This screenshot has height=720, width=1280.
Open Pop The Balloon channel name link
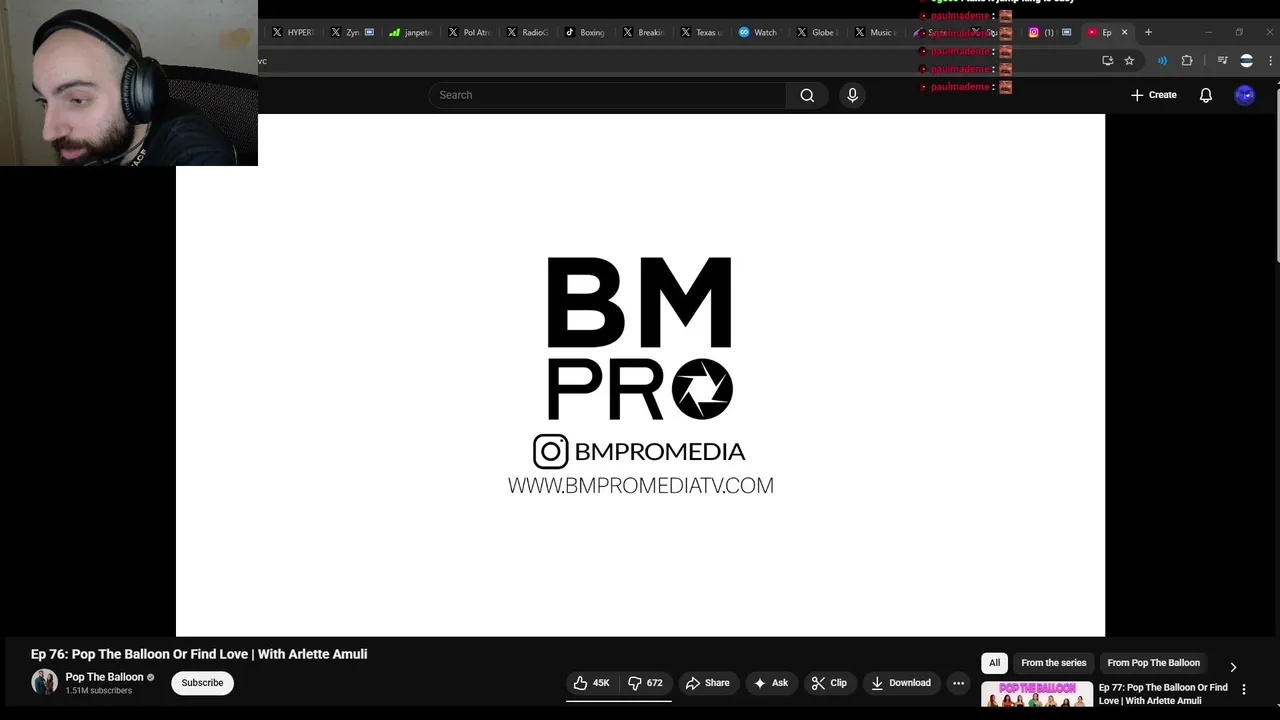click(x=104, y=677)
